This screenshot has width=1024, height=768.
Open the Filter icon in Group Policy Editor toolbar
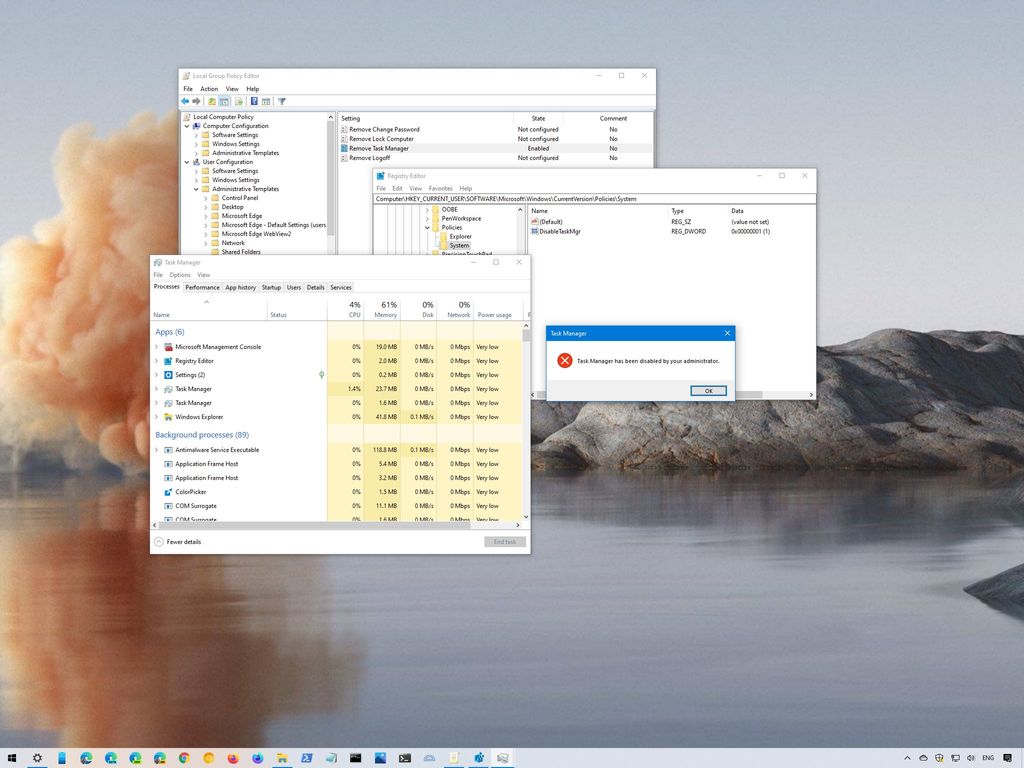283,101
